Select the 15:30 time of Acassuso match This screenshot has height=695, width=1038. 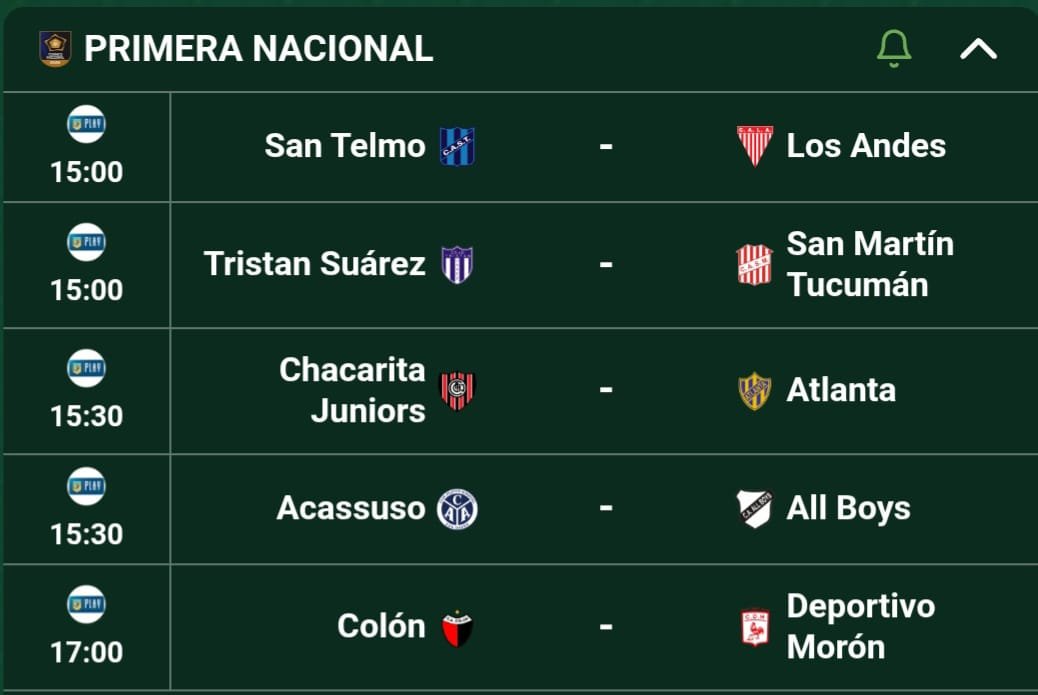point(87,534)
